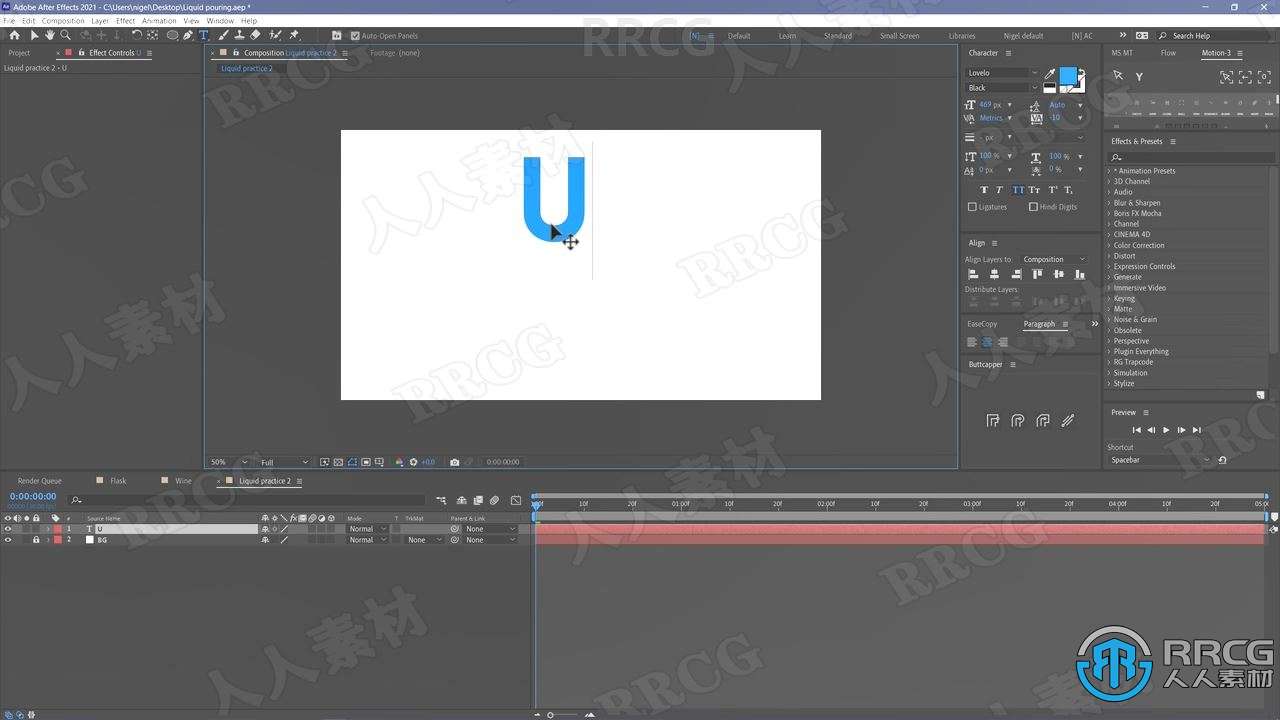The height and width of the screenshot is (720, 1280).
Task: Toggle Small Caps text style
Action: click(x=1034, y=190)
